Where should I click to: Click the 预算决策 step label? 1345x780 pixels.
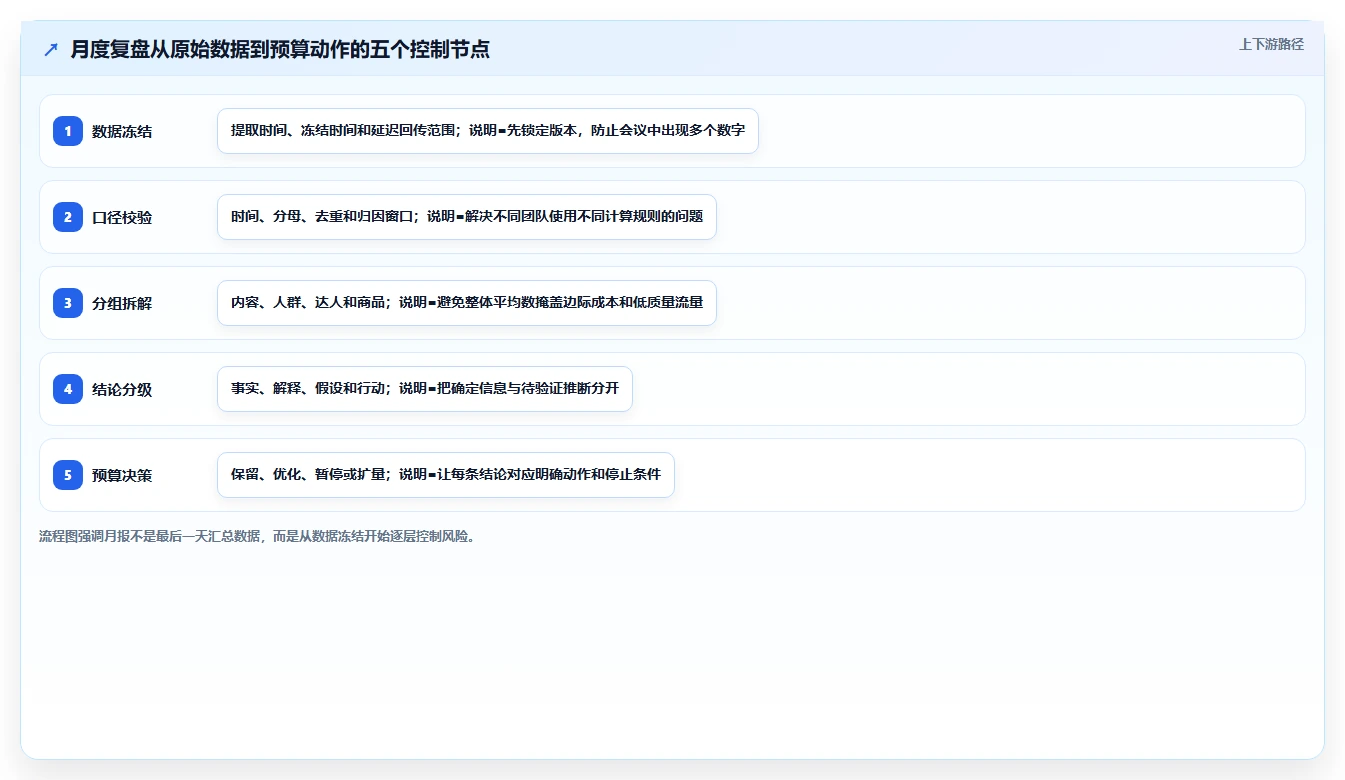click(122, 475)
